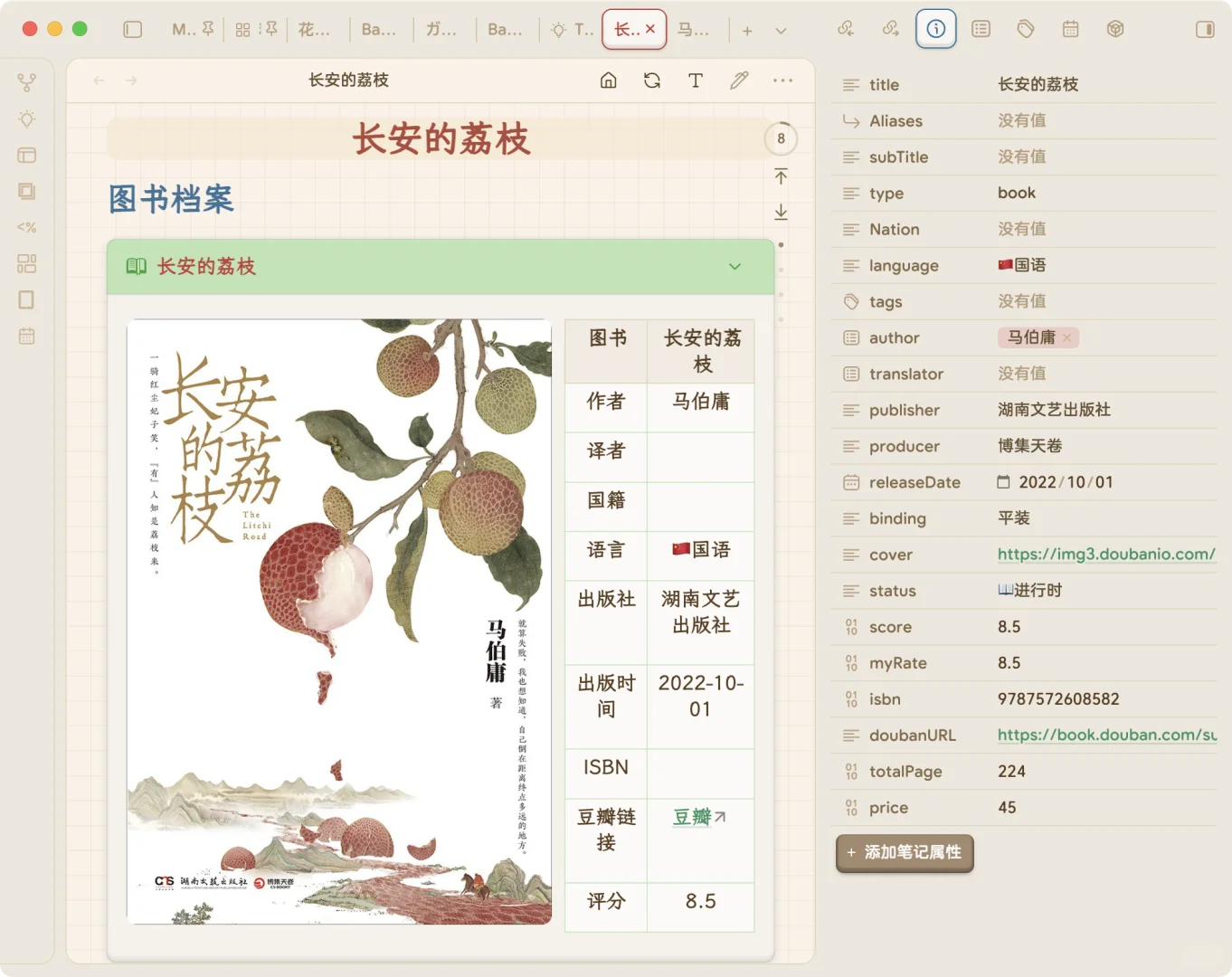This screenshot has width=1232, height=977.
Task: Click the stacked pages icon in left ribbon
Action: pos(27,192)
